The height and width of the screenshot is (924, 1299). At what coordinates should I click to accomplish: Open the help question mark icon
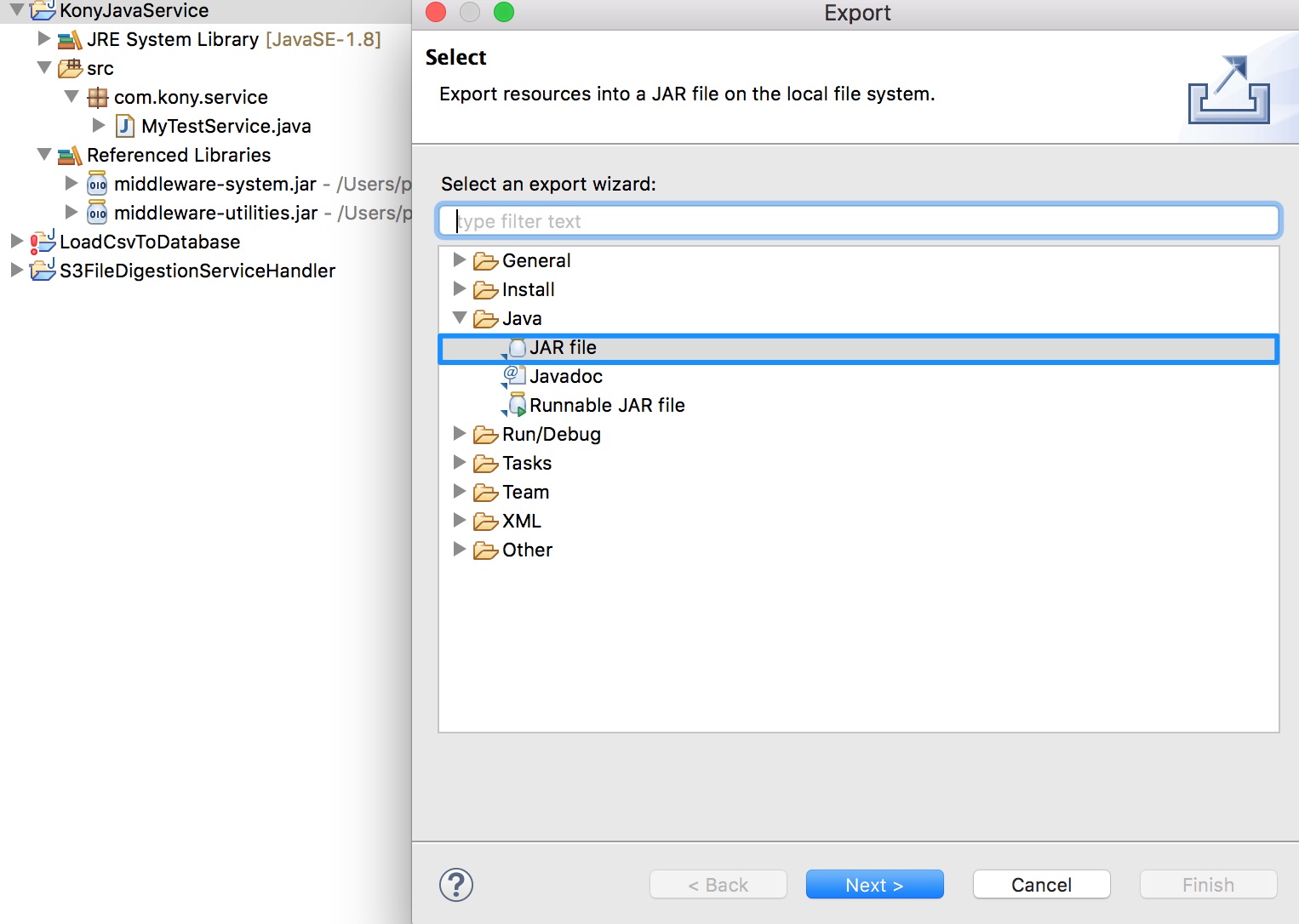click(x=455, y=885)
